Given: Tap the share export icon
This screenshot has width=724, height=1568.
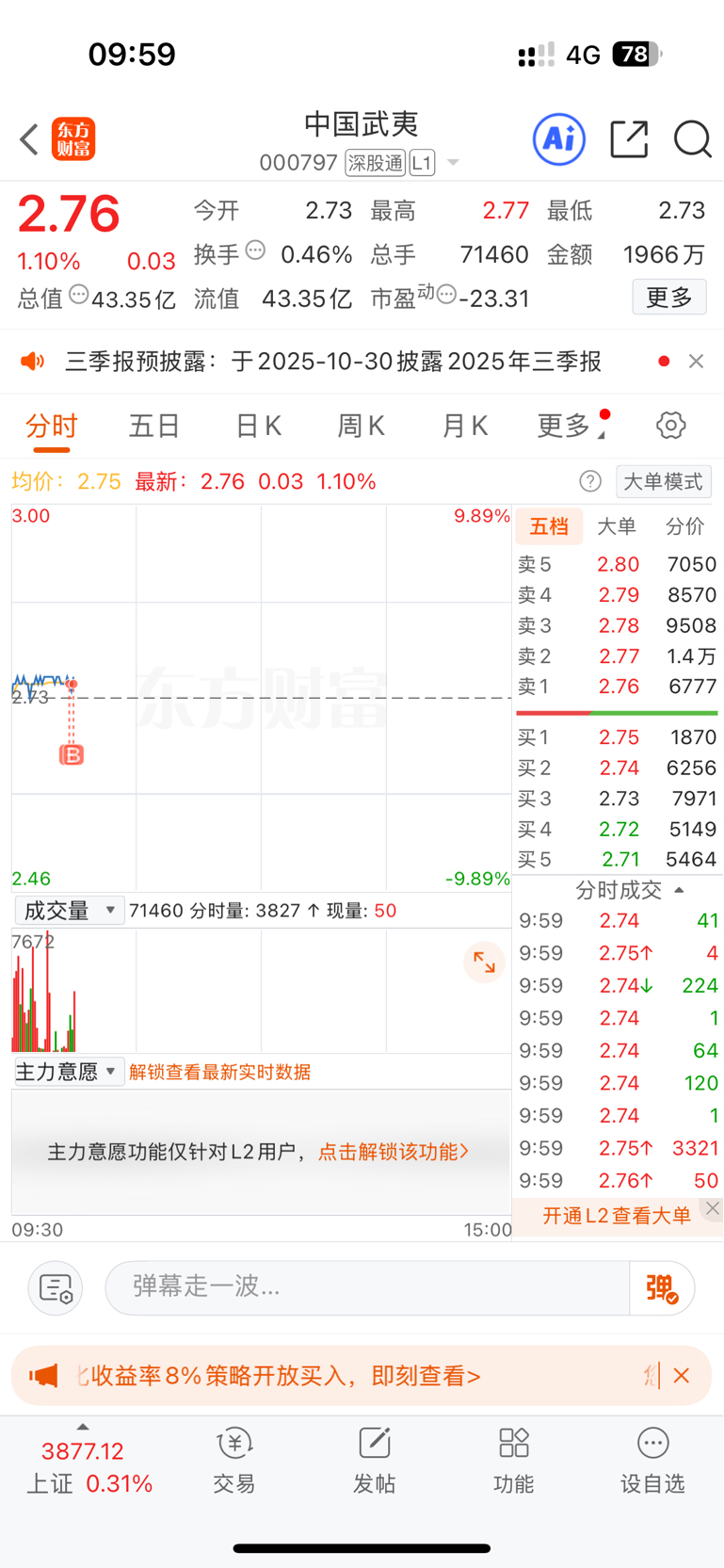Looking at the screenshot, I should 629,139.
